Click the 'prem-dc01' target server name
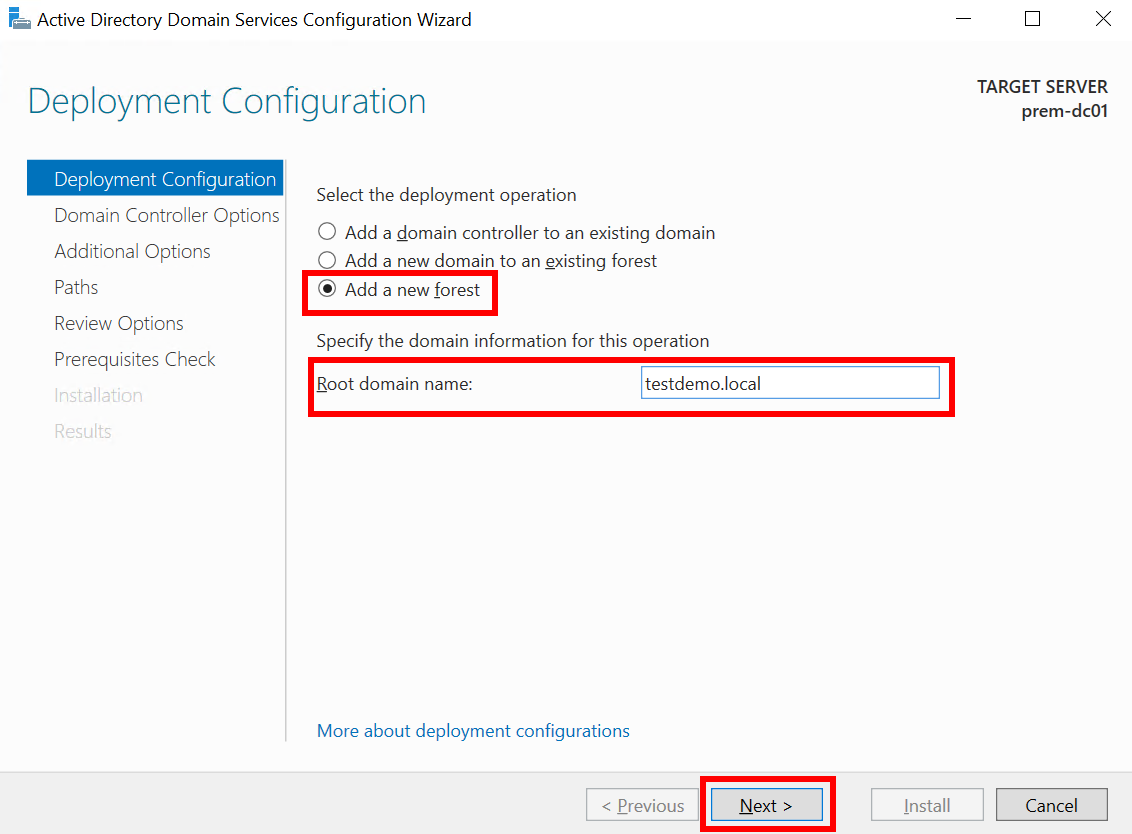 click(x=1064, y=111)
